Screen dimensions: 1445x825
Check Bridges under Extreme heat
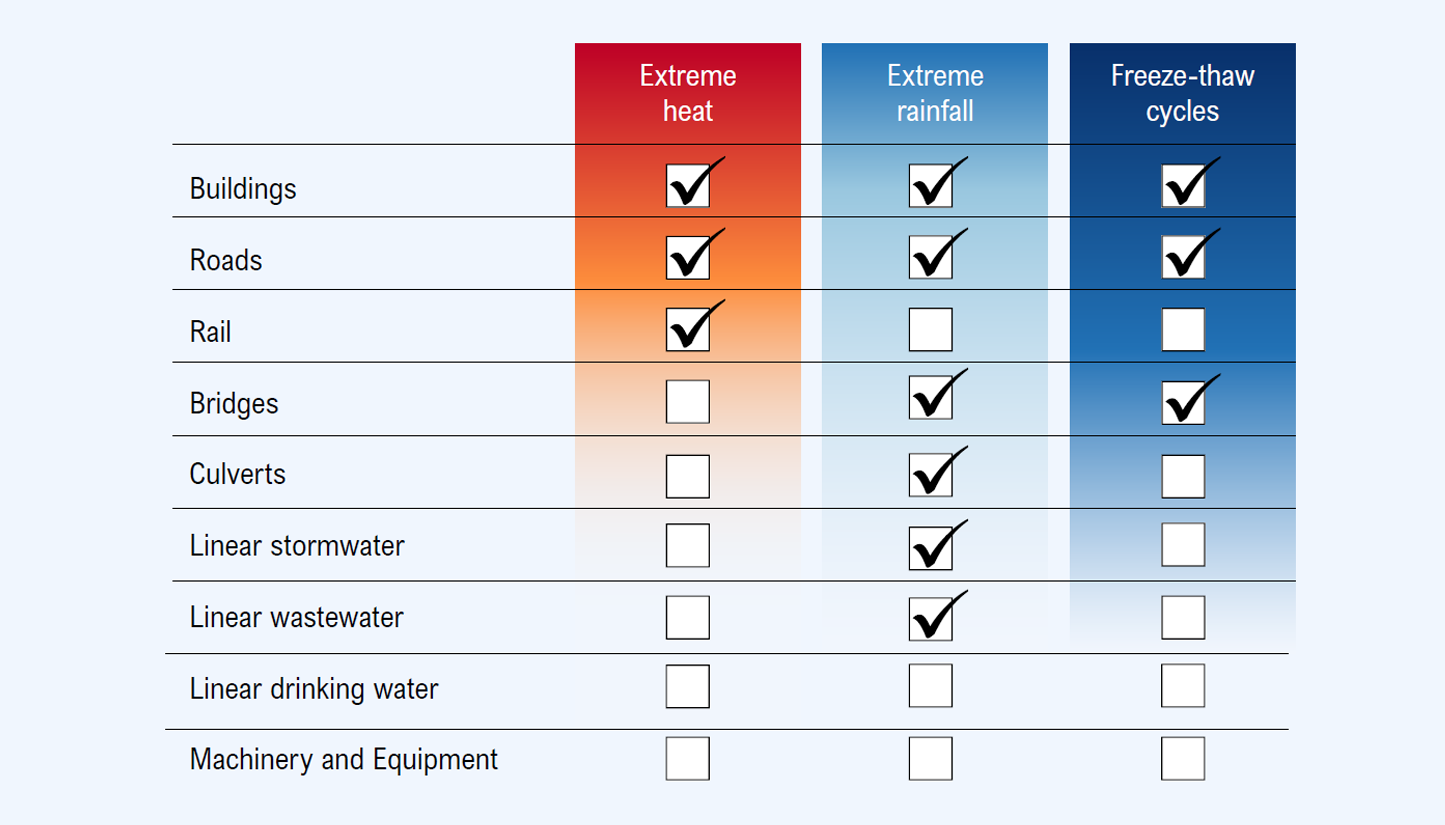point(688,402)
